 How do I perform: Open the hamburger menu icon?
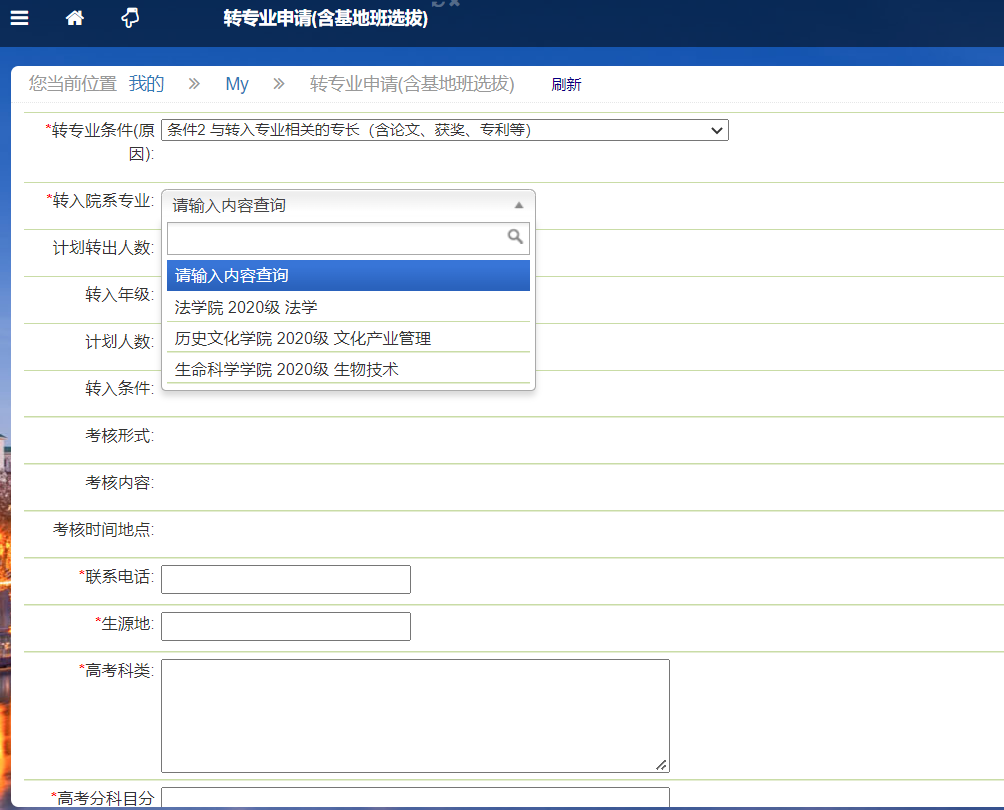click(19, 19)
